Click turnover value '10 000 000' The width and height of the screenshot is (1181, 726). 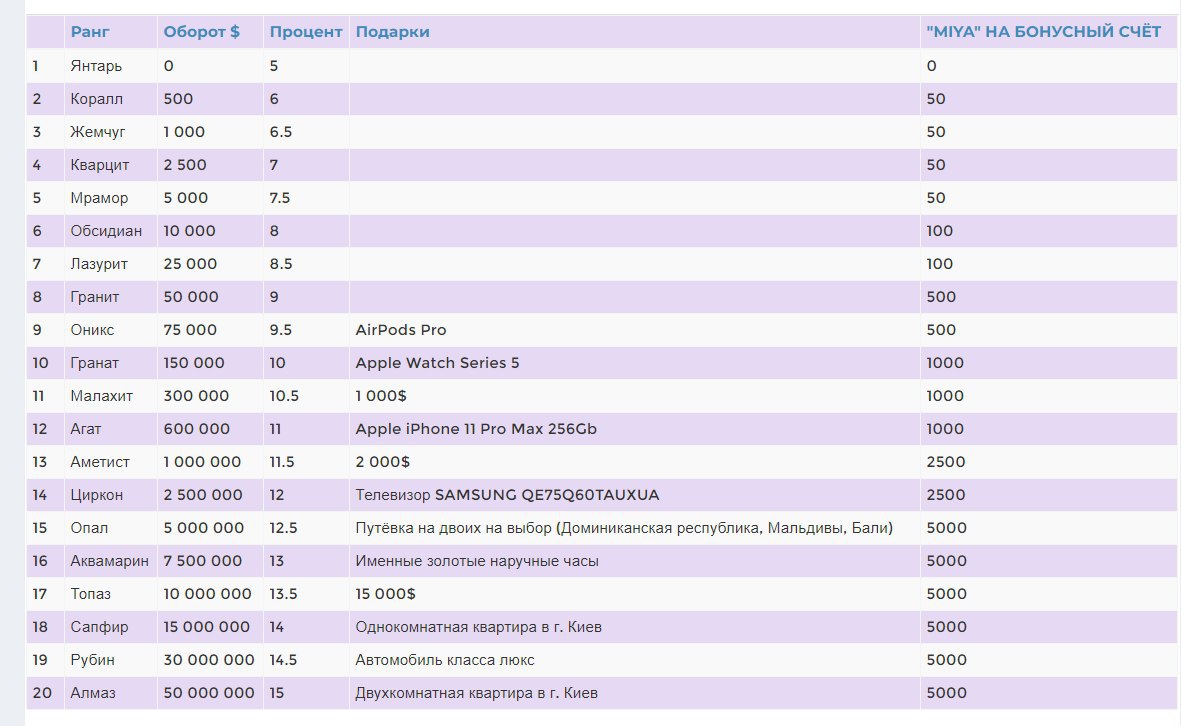point(207,594)
